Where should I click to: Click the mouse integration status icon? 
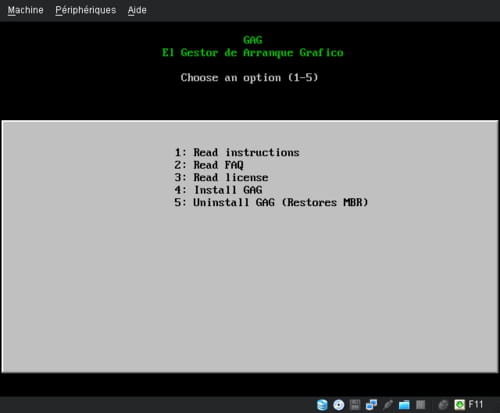tap(443, 405)
